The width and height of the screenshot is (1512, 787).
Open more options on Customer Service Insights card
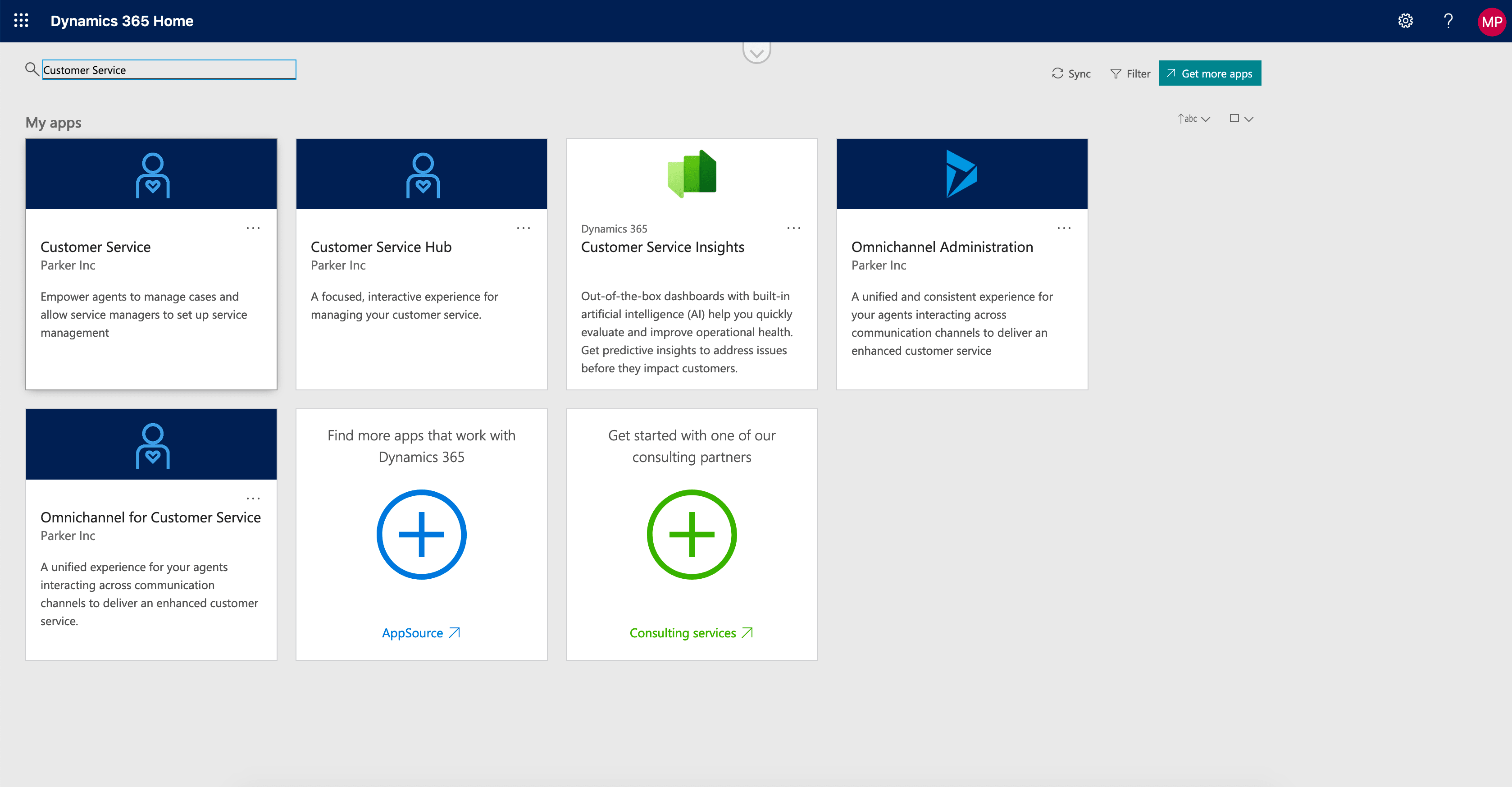(x=793, y=228)
